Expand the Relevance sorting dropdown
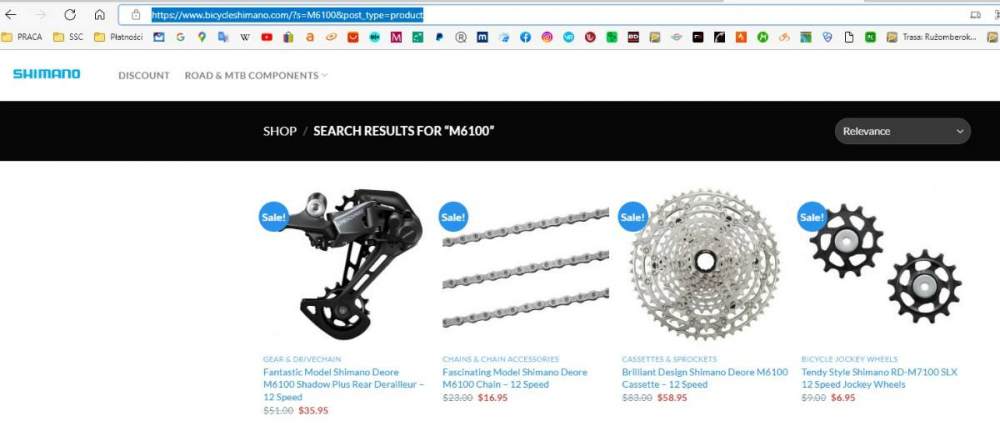This screenshot has width=1000, height=426. coord(902,131)
